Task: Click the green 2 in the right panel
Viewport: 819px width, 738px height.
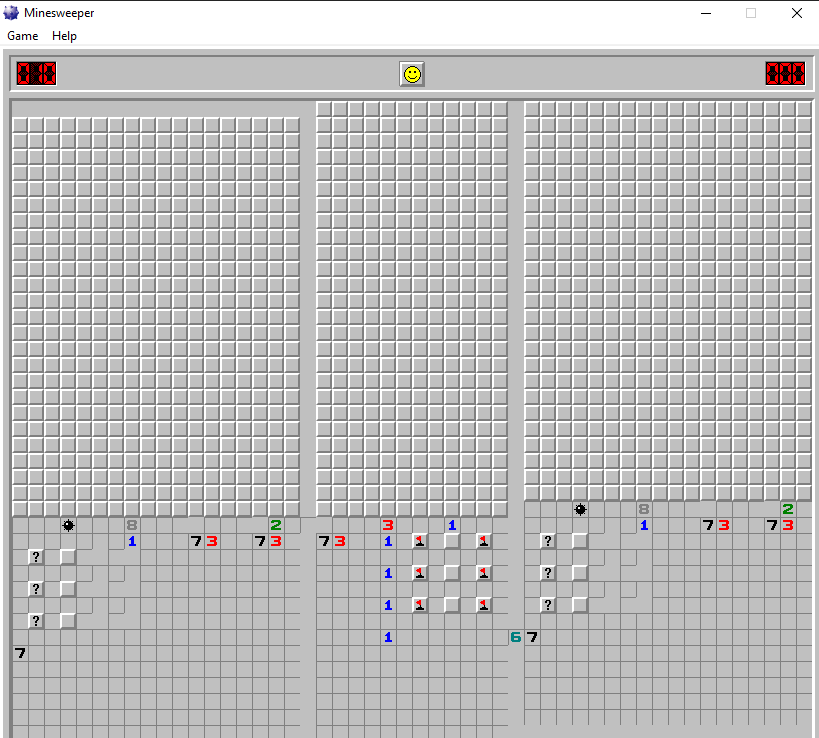Action: [788, 509]
